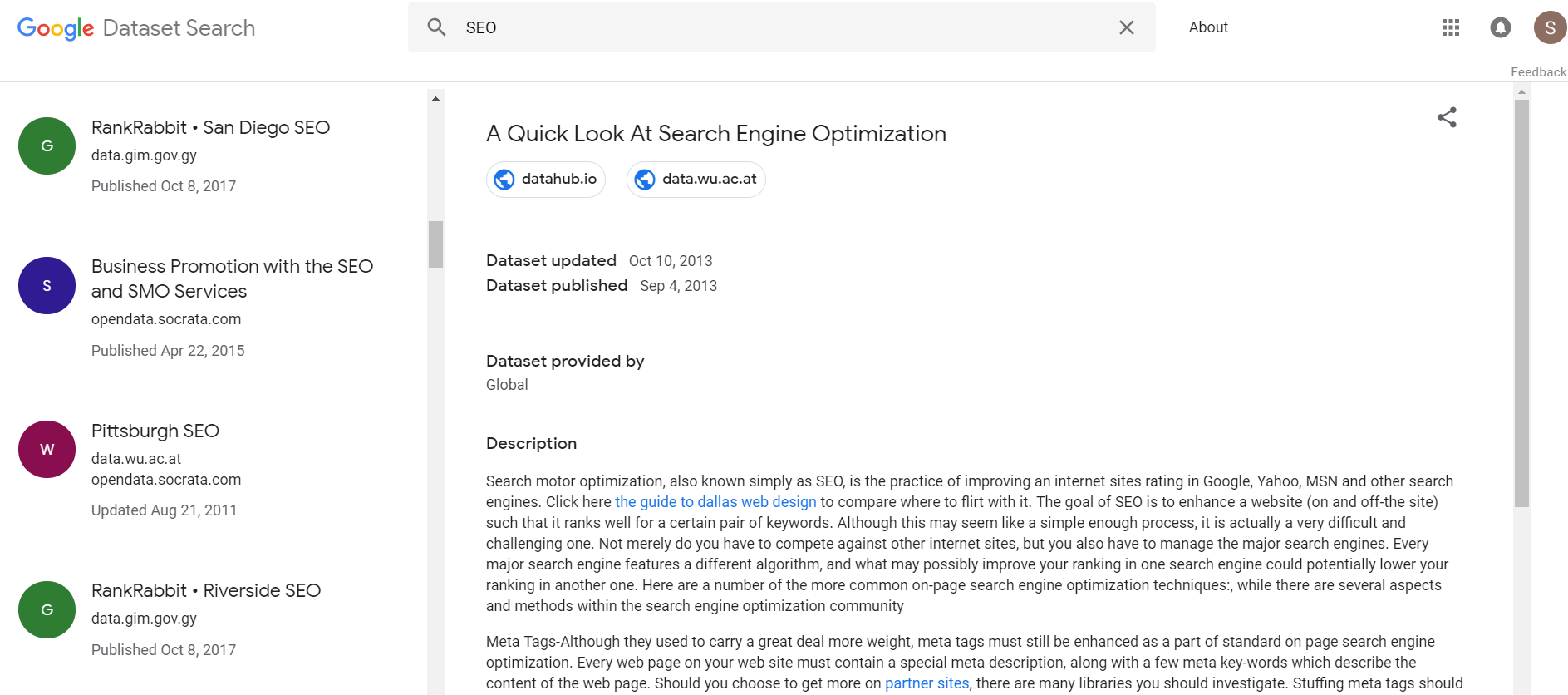Viewport: 1568px width, 695px height.
Task: Click the maroon W avatar icon
Action: pyautogui.click(x=47, y=450)
